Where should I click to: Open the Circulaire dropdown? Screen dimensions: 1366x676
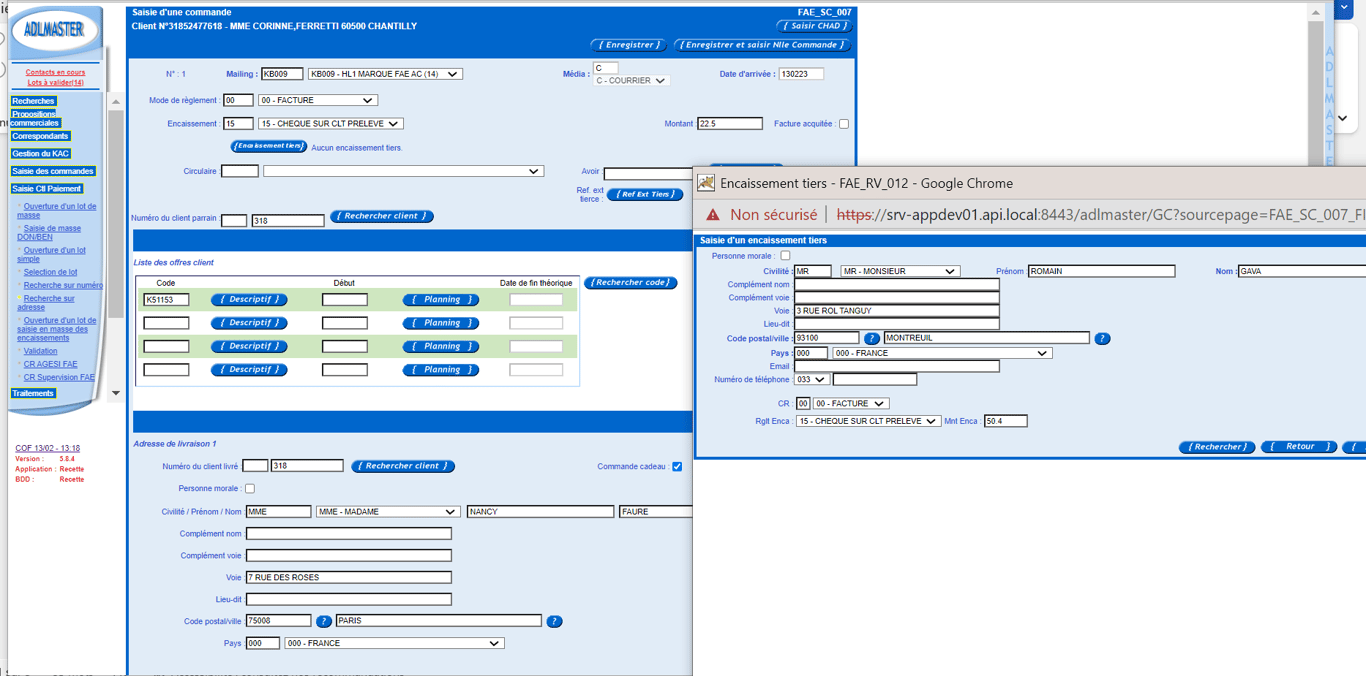(403, 172)
